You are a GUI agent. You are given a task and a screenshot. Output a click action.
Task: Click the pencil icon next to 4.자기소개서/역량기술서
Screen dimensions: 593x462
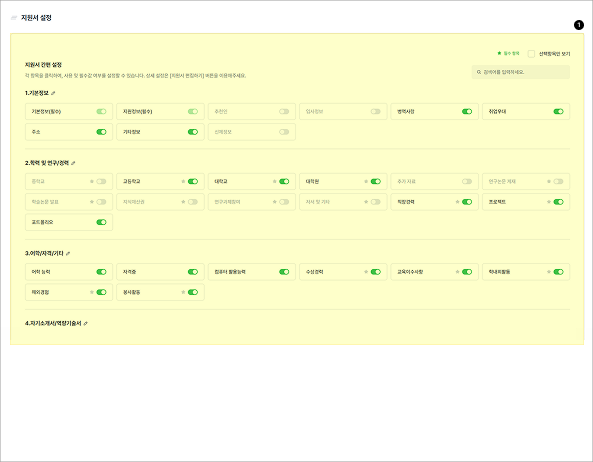tap(85, 324)
